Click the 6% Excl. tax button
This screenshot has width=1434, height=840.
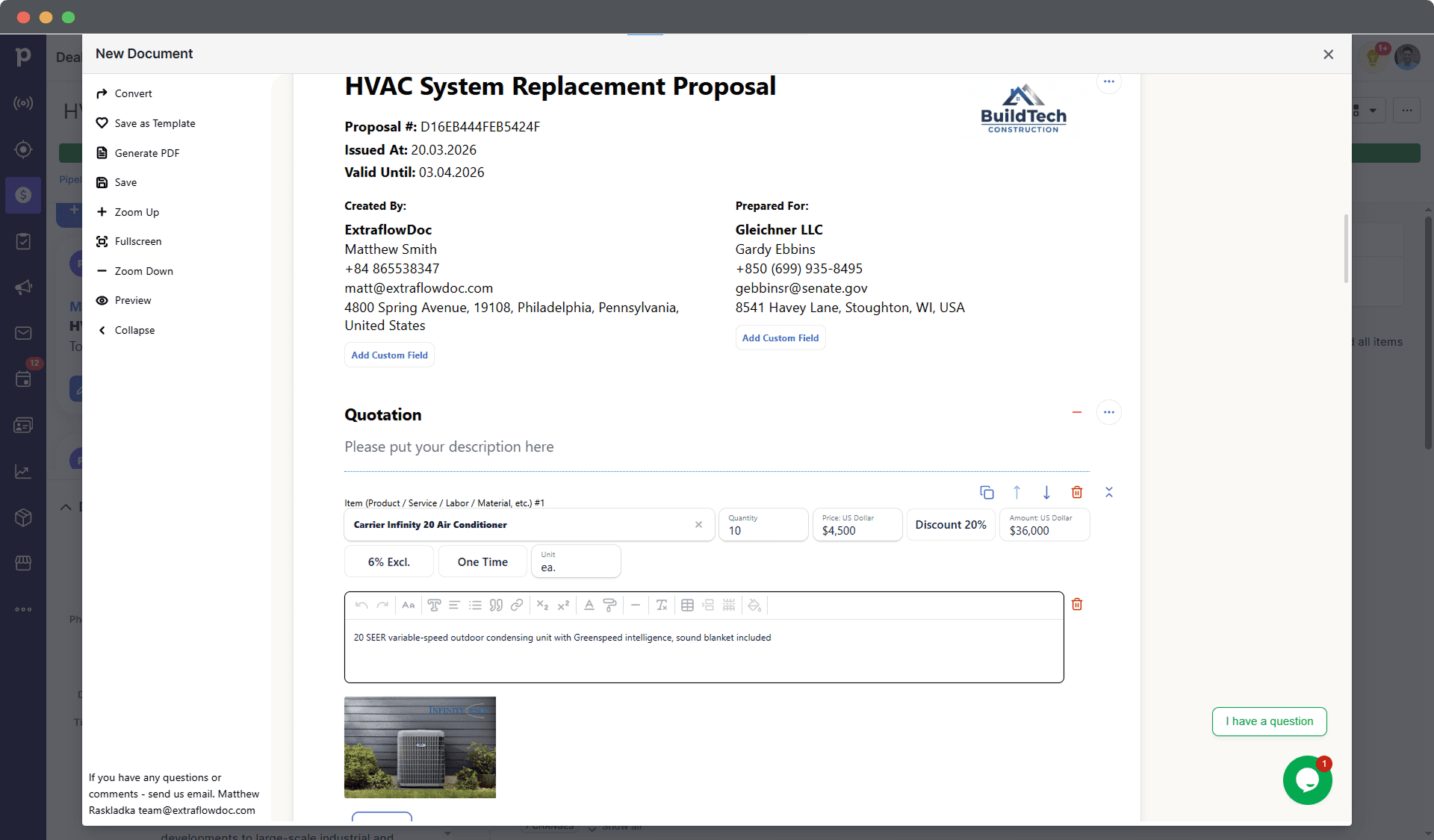[389, 562]
